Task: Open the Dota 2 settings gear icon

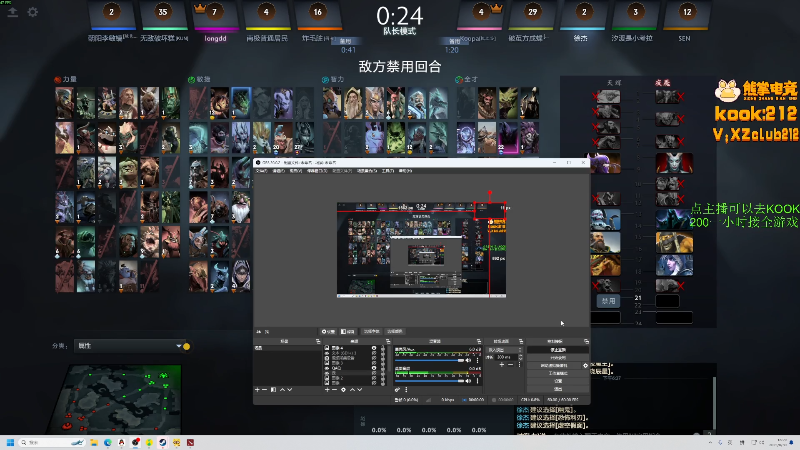Action: (33, 12)
